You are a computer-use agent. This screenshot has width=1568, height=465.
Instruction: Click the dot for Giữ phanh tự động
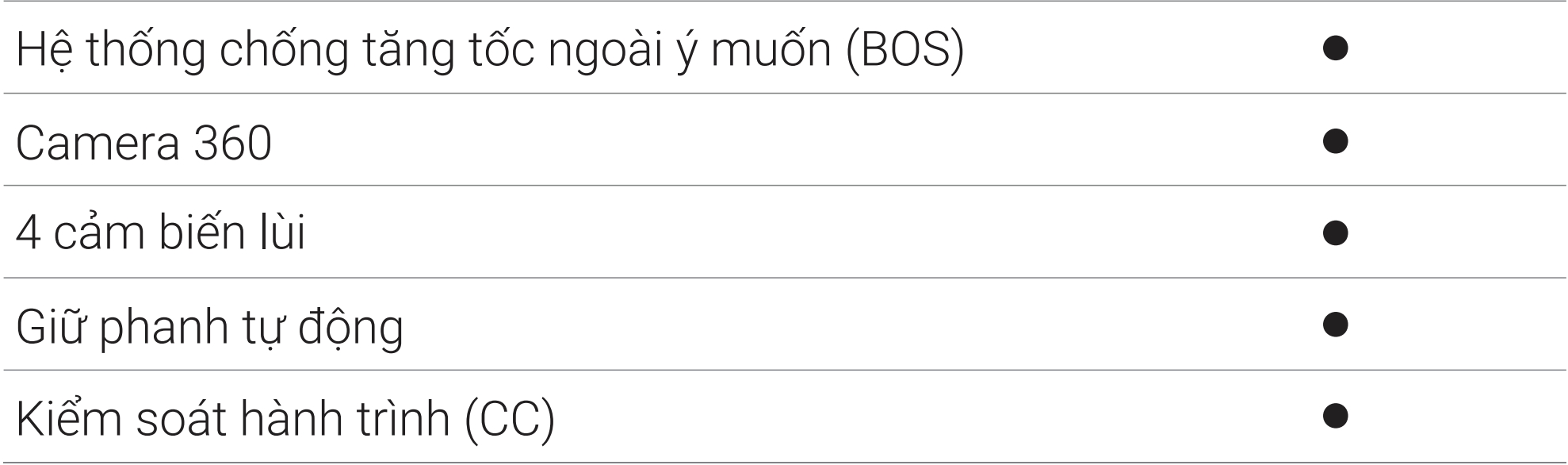click(1336, 325)
